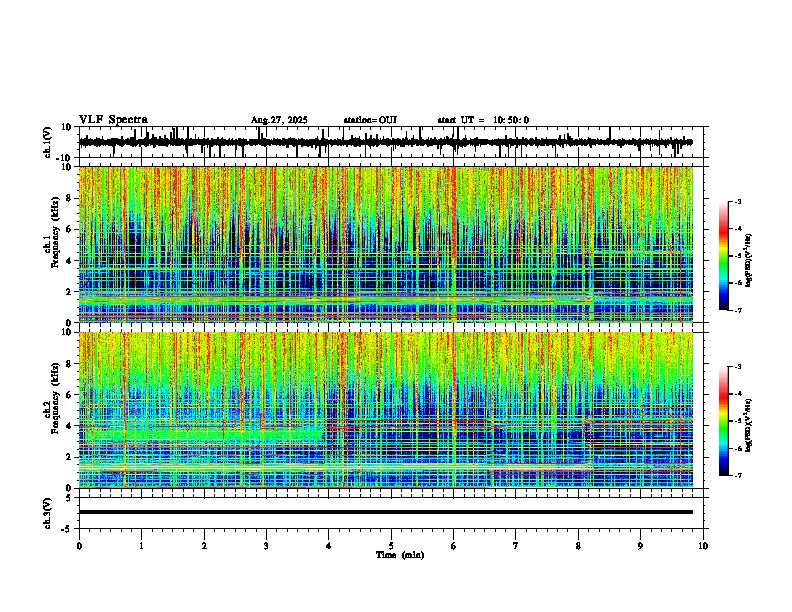Click the "-7" tick on ch.2 colorbar
The height and width of the screenshot is (612, 792).
738,475
